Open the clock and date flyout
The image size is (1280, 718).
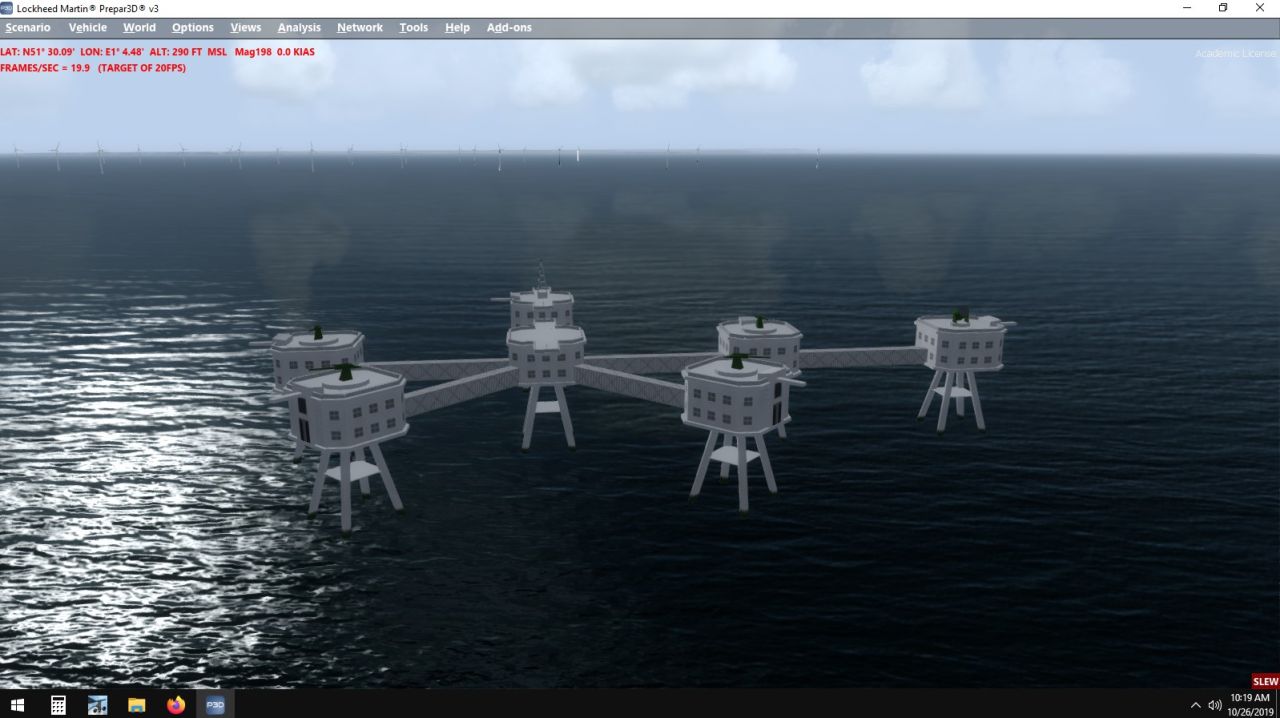[x=1249, y=704]
